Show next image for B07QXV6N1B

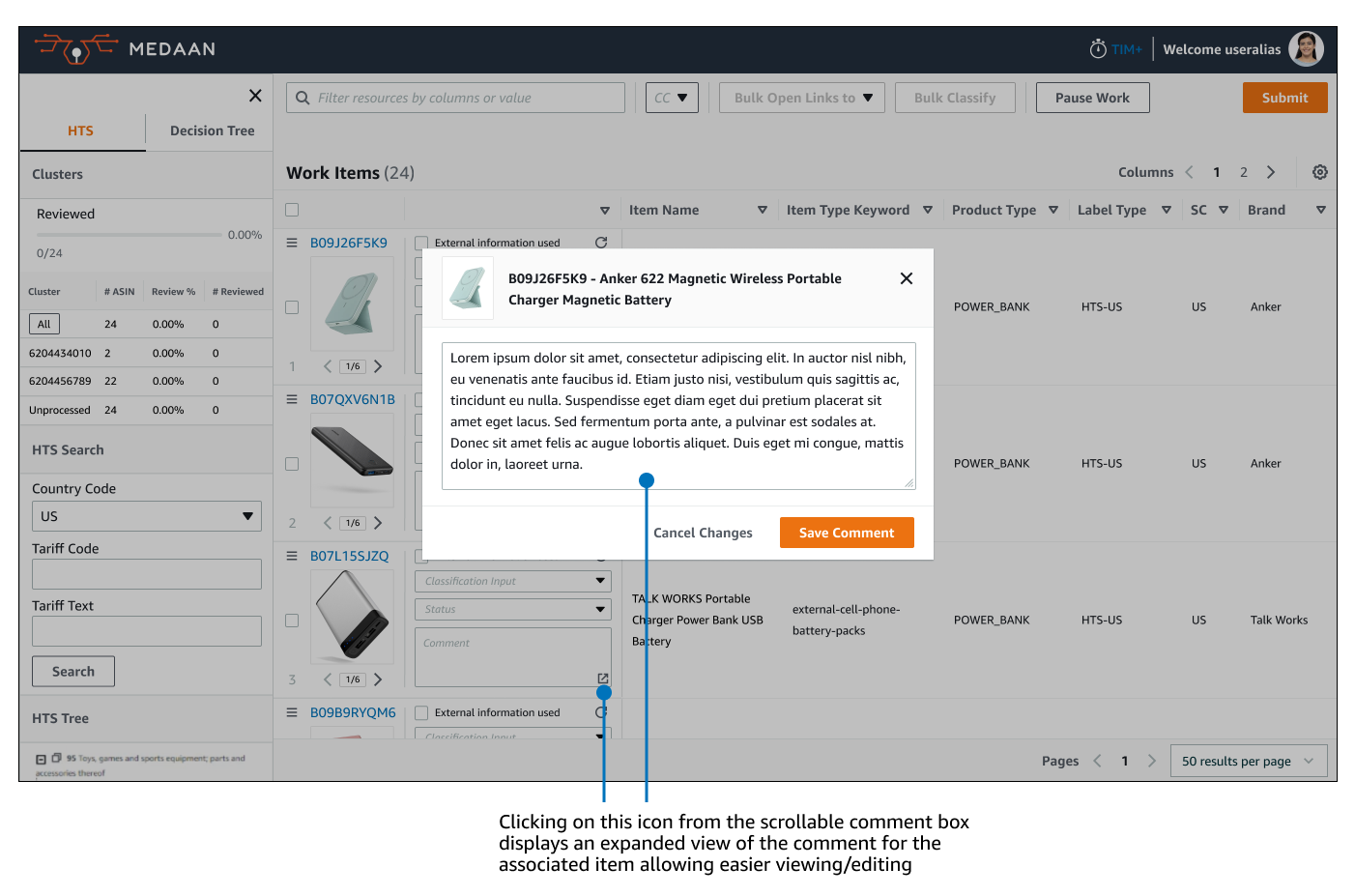pyautogui.click(x=378, y=523)
